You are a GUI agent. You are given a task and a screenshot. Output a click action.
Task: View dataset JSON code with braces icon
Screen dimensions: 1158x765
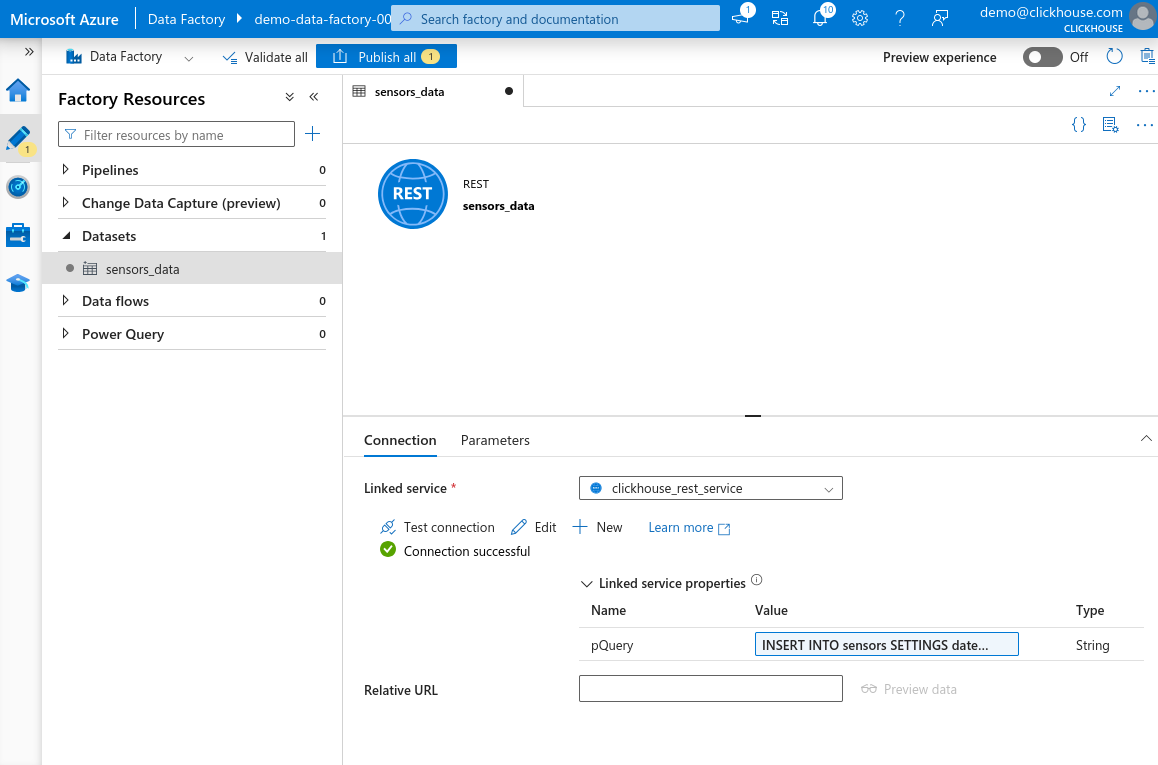[1079, 125]
